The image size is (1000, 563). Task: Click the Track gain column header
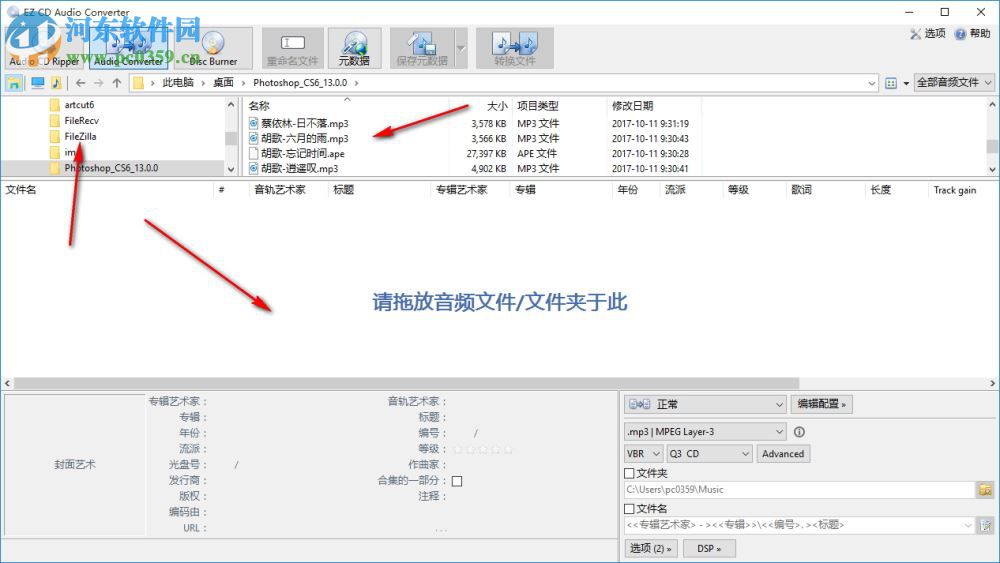click(962, 189)
